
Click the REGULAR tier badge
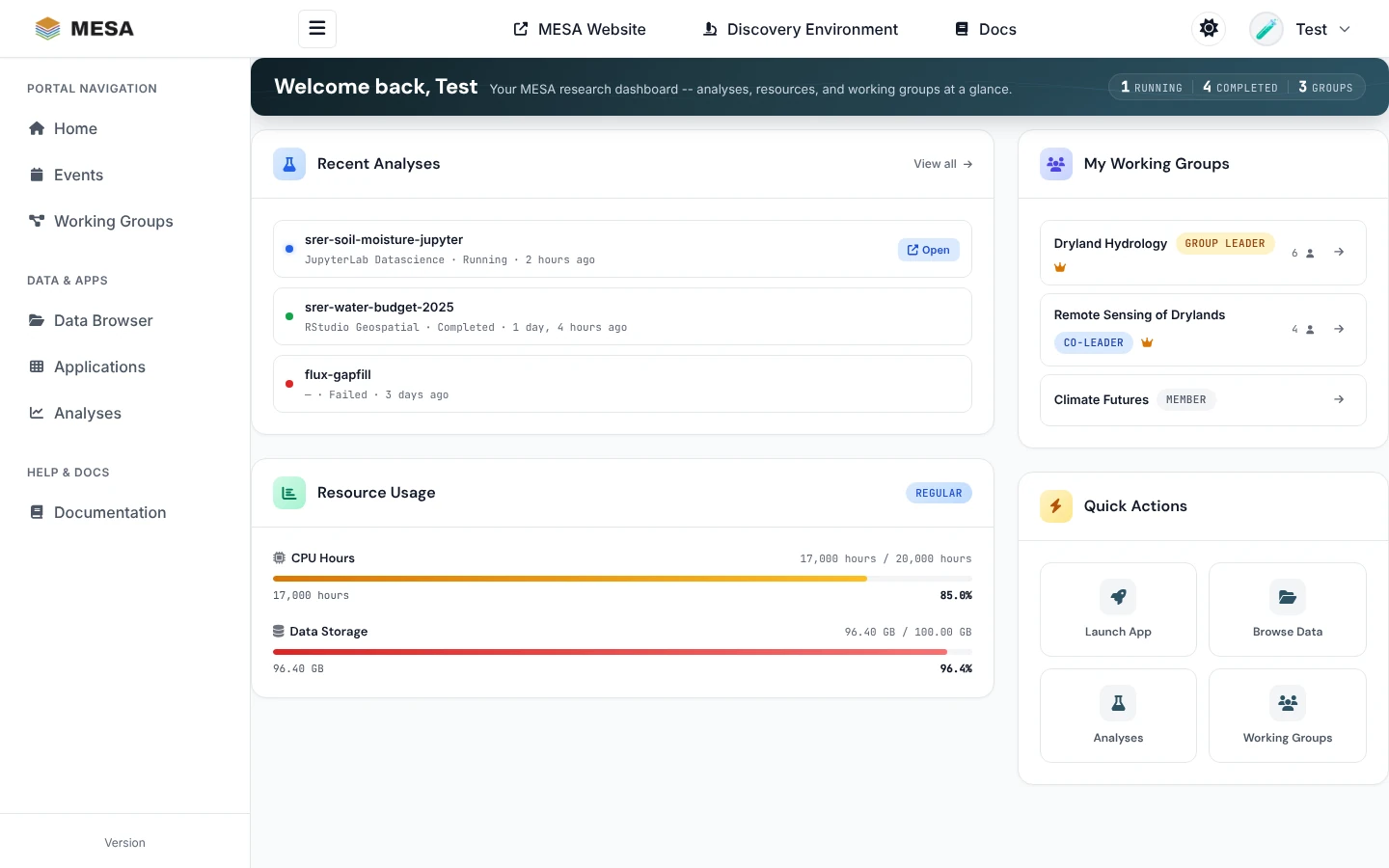(x=939, y=493)
